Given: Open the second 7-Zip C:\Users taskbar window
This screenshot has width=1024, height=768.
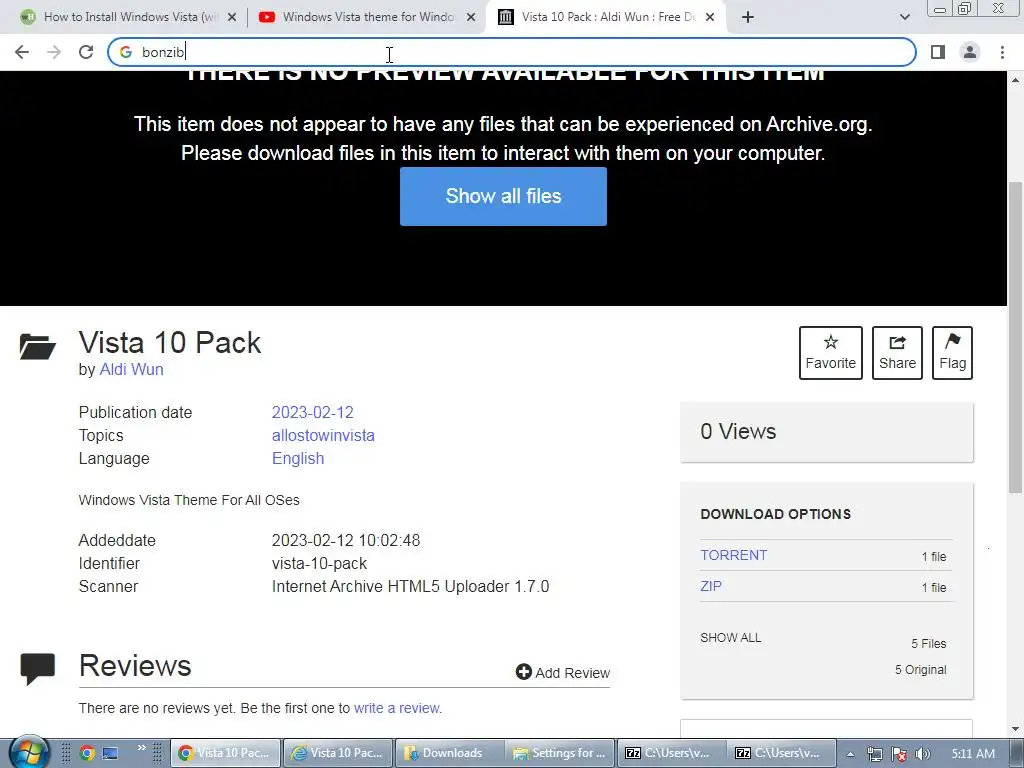Looking at the screenshot, I should (782, 753).
